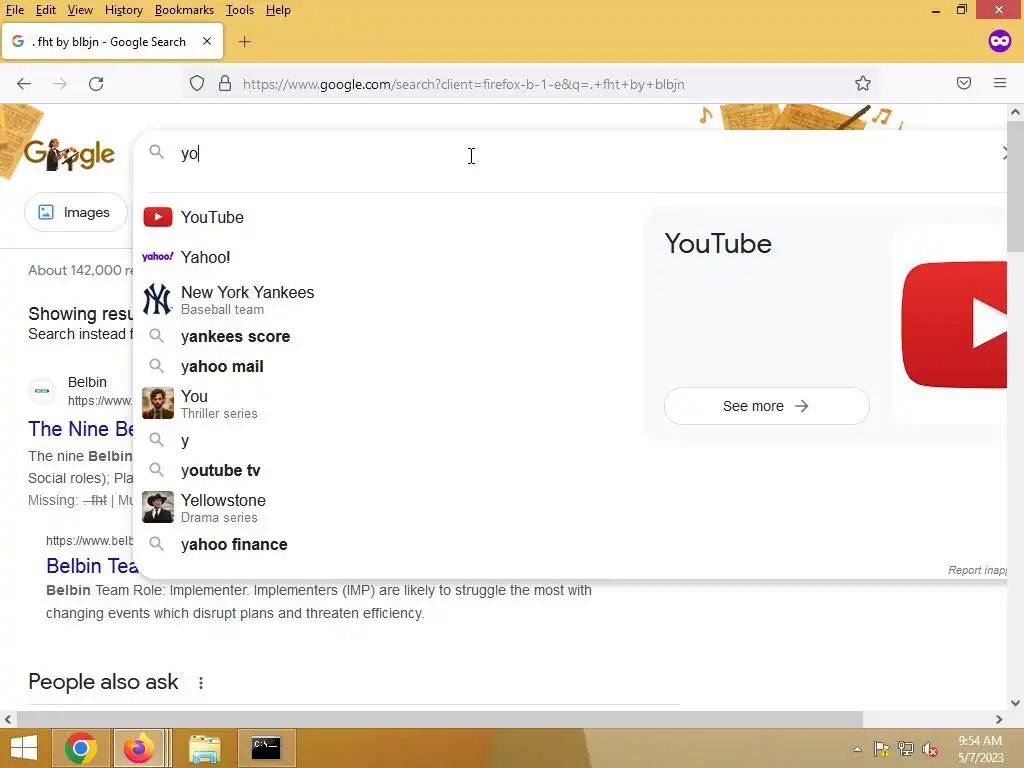The image size is (1024, 768).
Task: Click the site padlock icon
Action: 225,84
